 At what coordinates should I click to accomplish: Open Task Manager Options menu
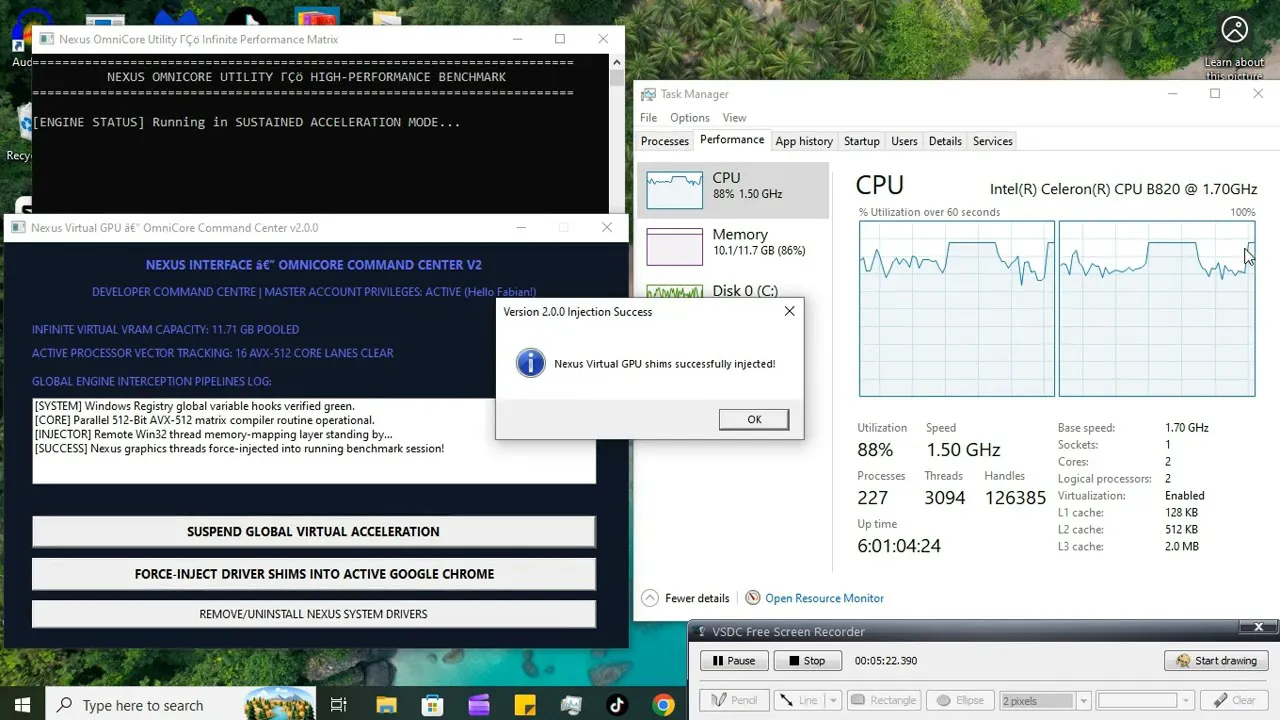(x=690, y=118)
